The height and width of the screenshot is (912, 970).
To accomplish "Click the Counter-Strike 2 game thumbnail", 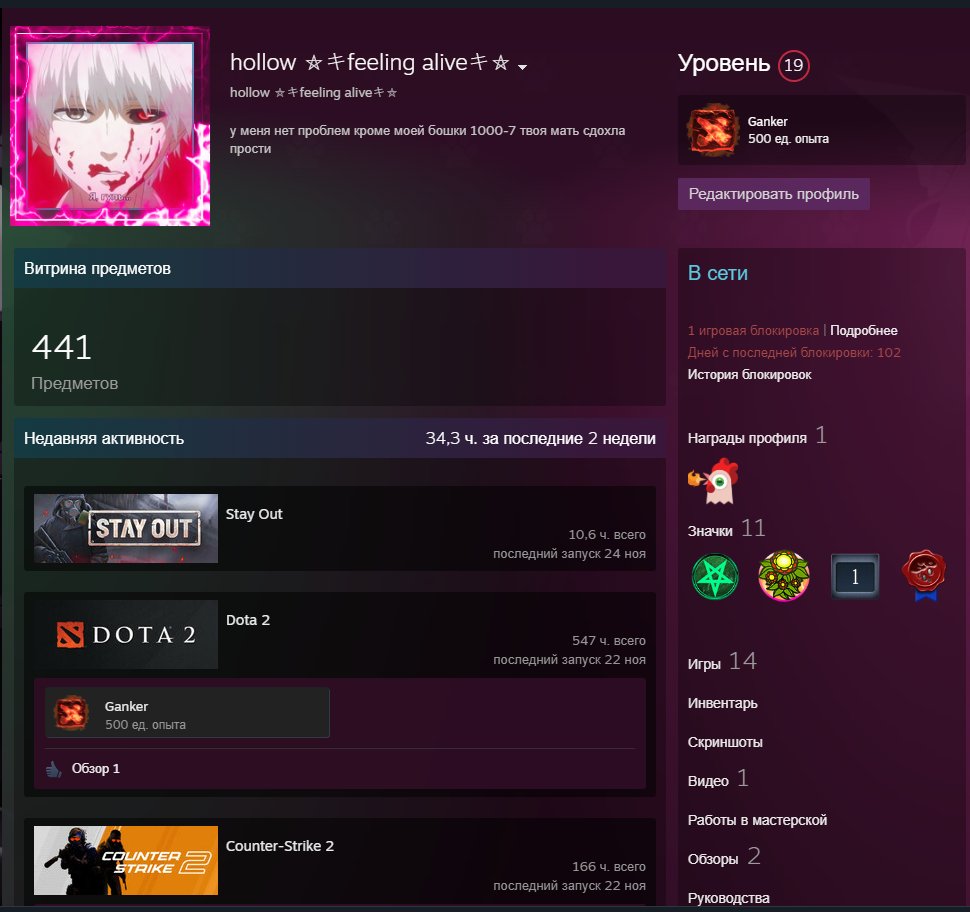I will (125, 860).
